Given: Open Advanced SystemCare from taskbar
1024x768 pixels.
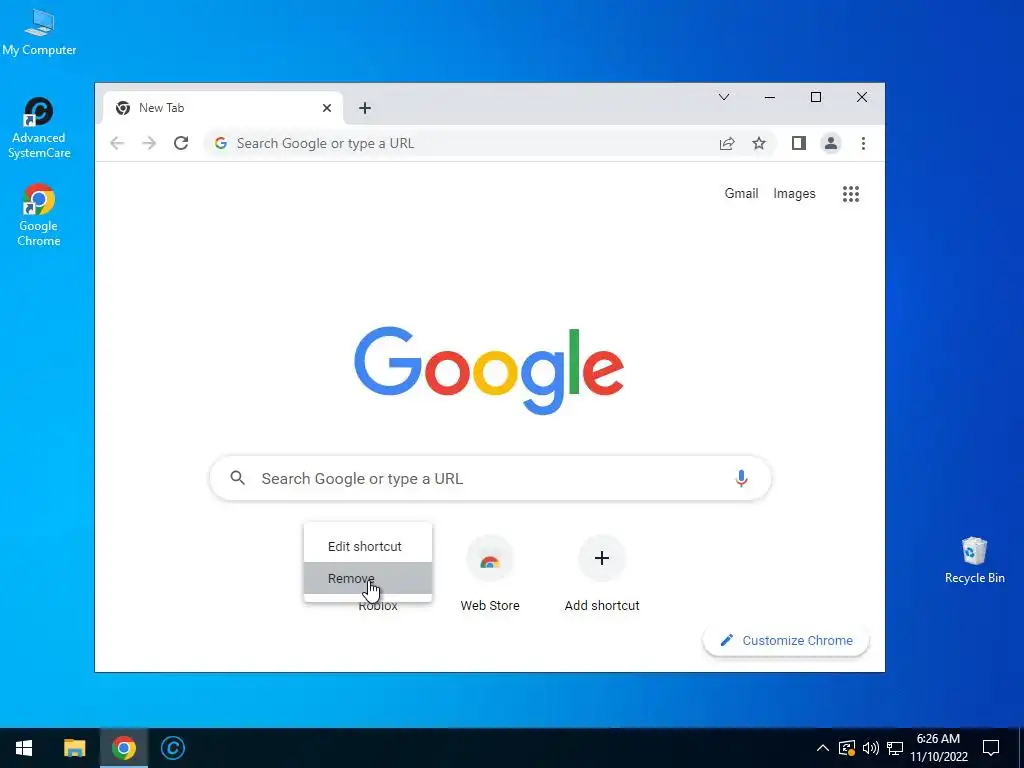Looking at the screenshot, I should point(173,748).
